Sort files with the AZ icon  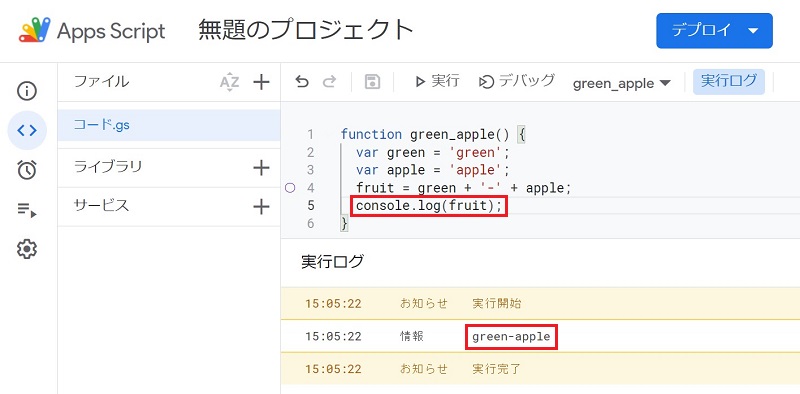coord(229,82)
